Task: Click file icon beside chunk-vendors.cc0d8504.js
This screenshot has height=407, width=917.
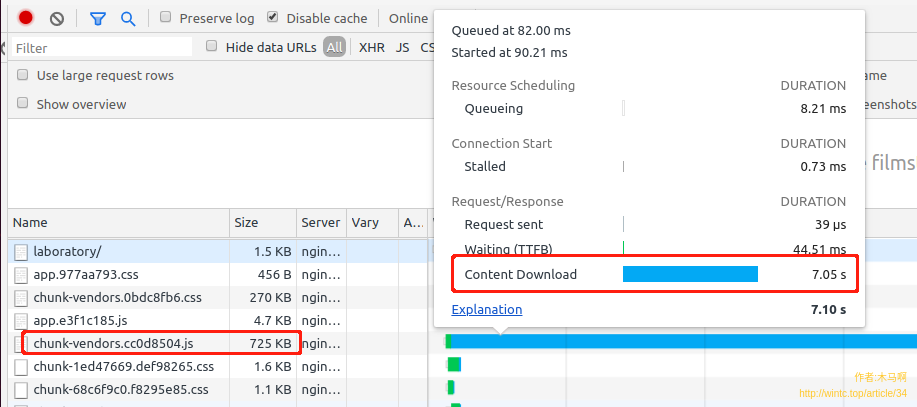Action: (x=21, y=343)
